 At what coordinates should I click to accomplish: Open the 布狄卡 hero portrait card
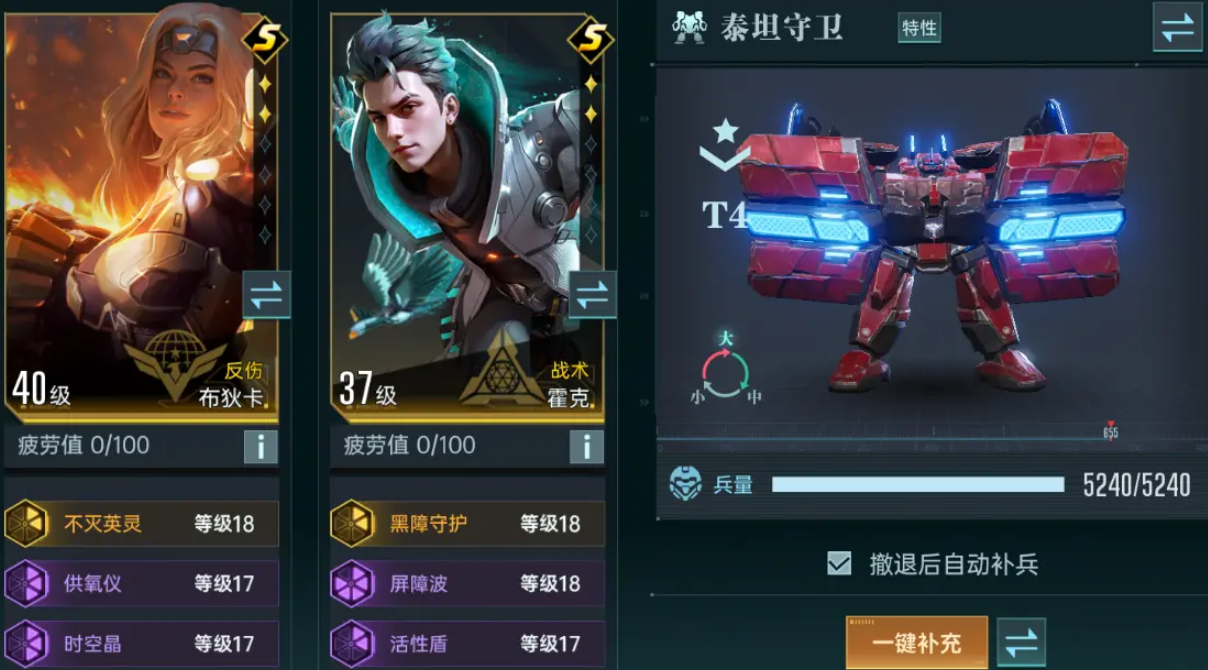(x=141, y=215)
